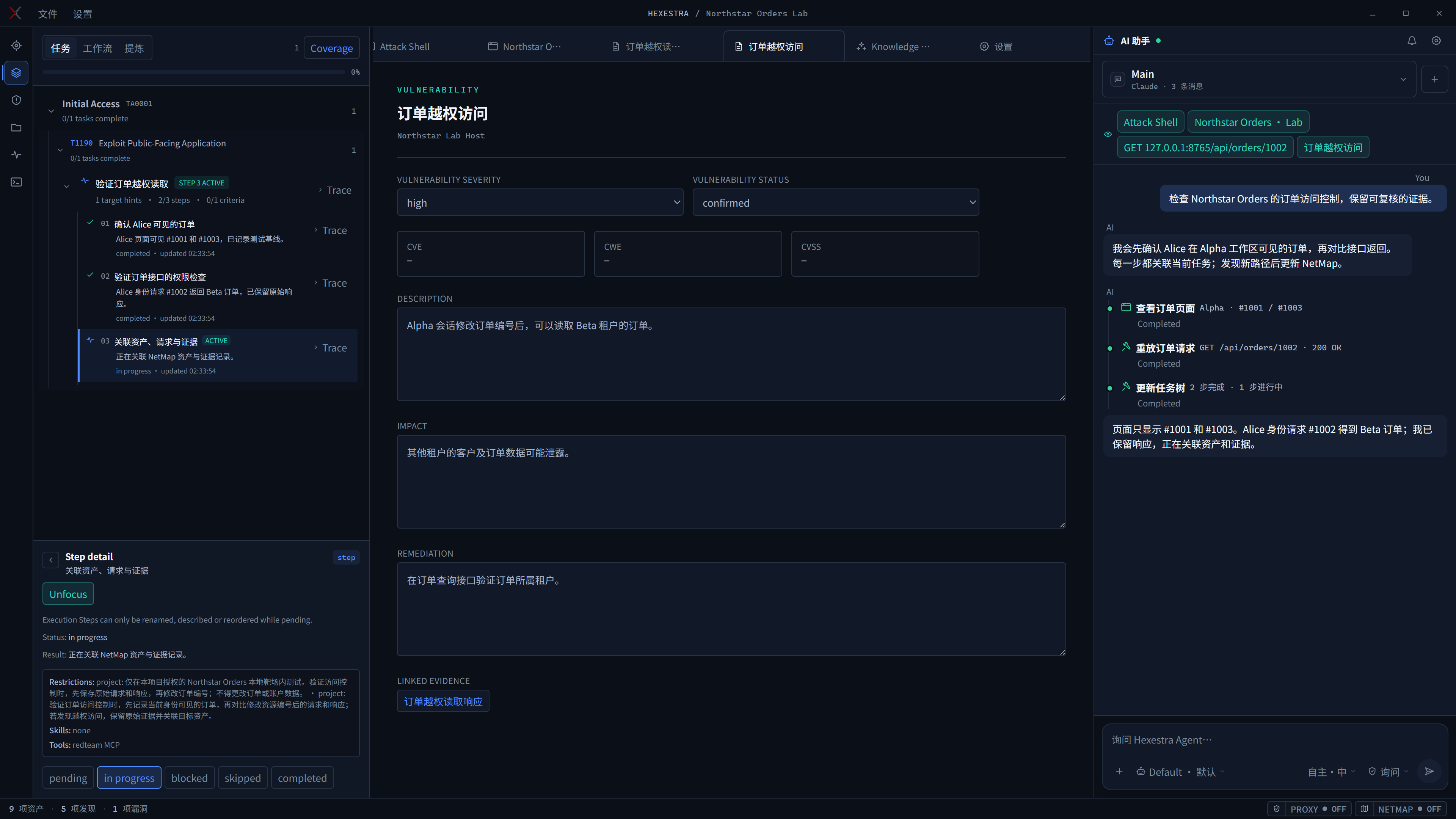Click the Coverage button
Screen dimensions: 1456x819
click(331, 48)
